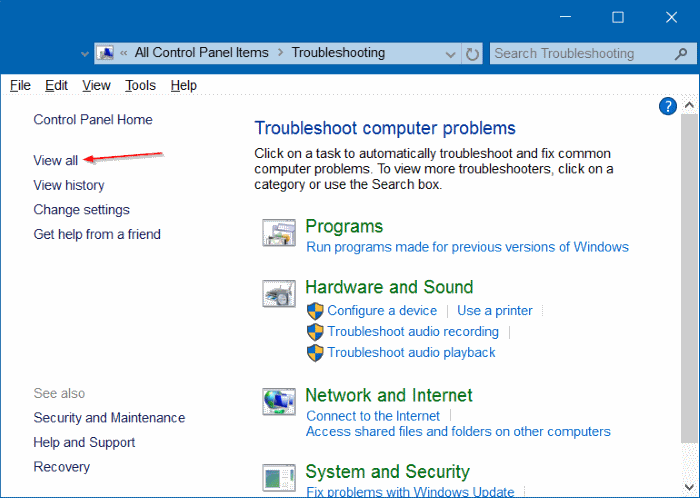
Task: Click Connect to the Internet
Action: (x=373, y=416)
